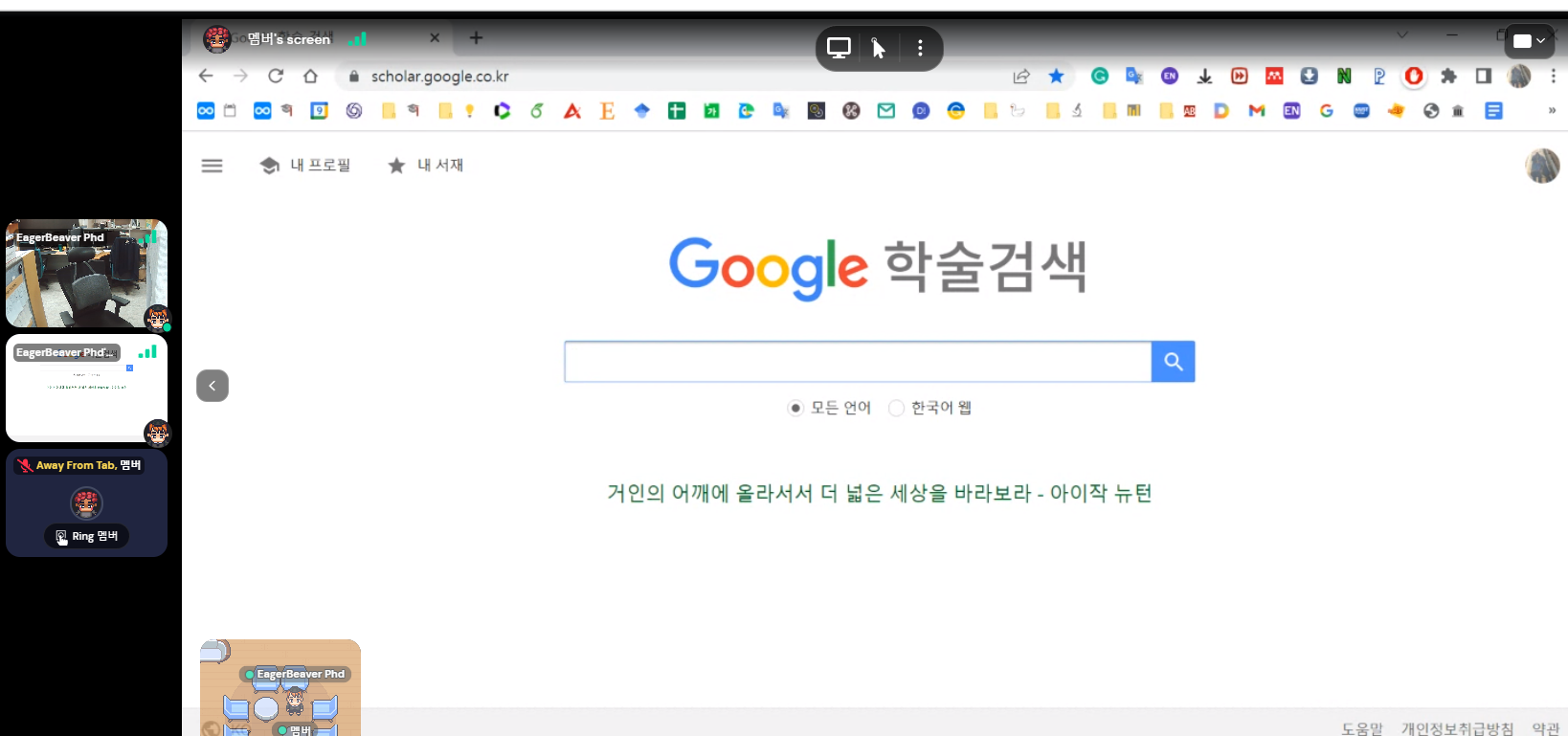Select EagerBeaver Phd screen share thumbnail
The width and height of the screenshot is (1568, 736).
point(87,388)
